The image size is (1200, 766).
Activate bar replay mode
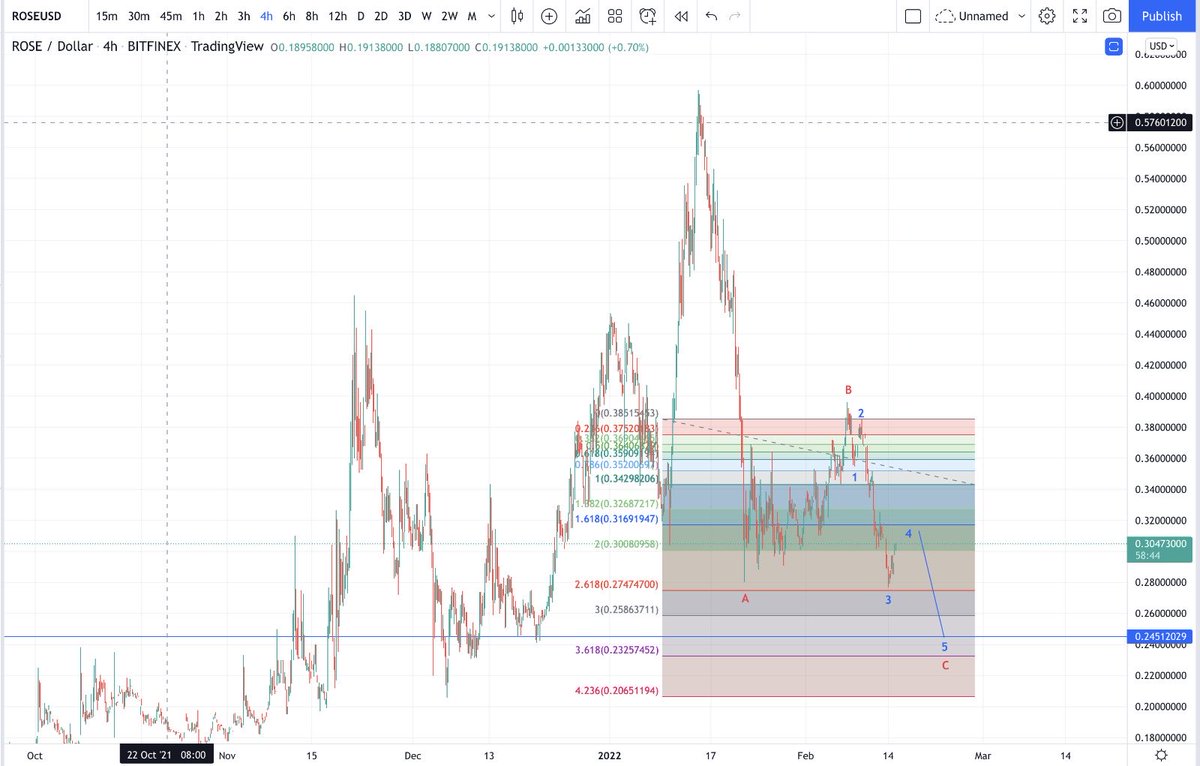tap(681, 16)
